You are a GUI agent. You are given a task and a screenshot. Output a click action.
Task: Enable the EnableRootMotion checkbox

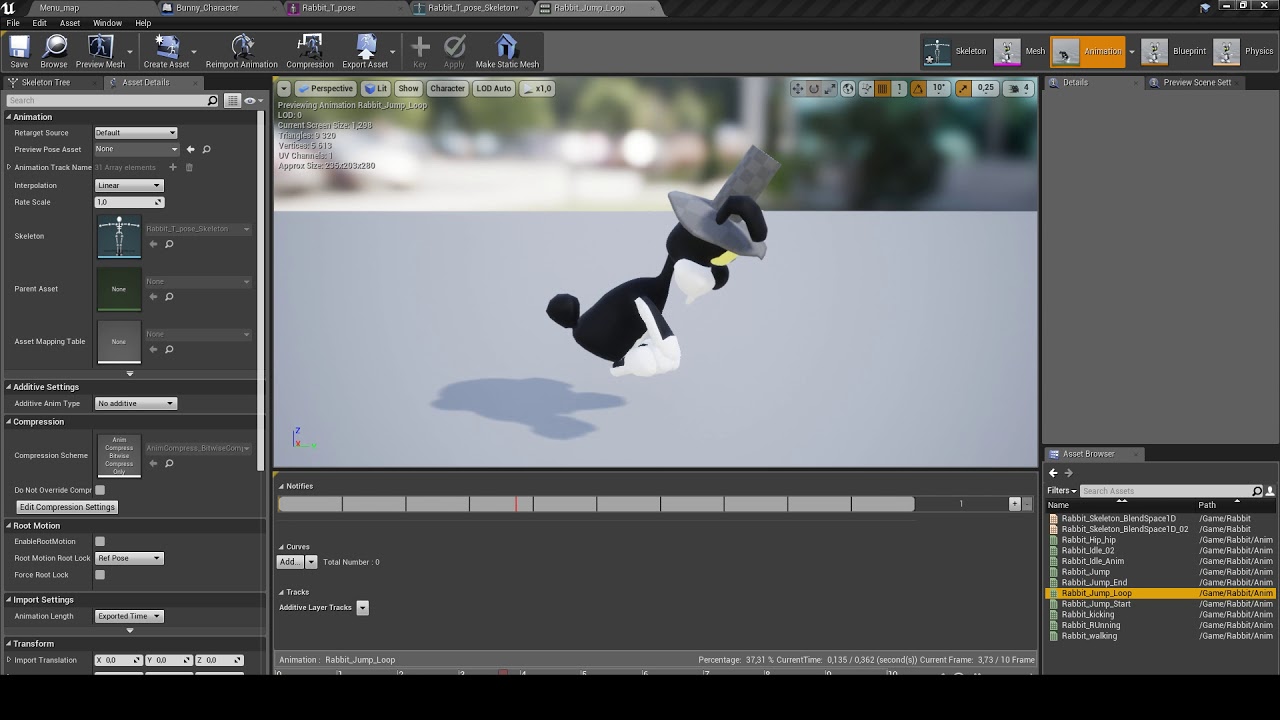click(x=100, y=541)
